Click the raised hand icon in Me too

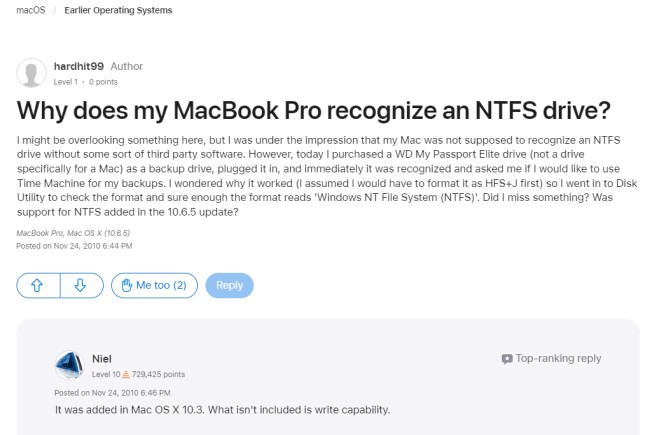point(127,285)
